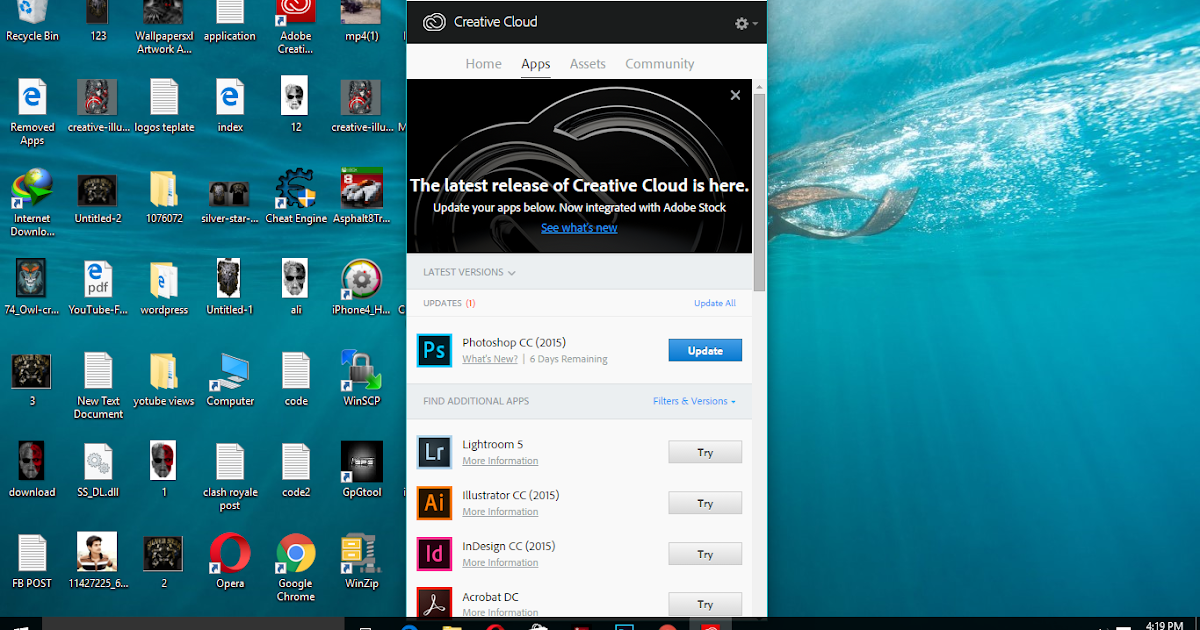1200x630 pixels.
Task: Close the latest release banner
Action: [736, 95]
